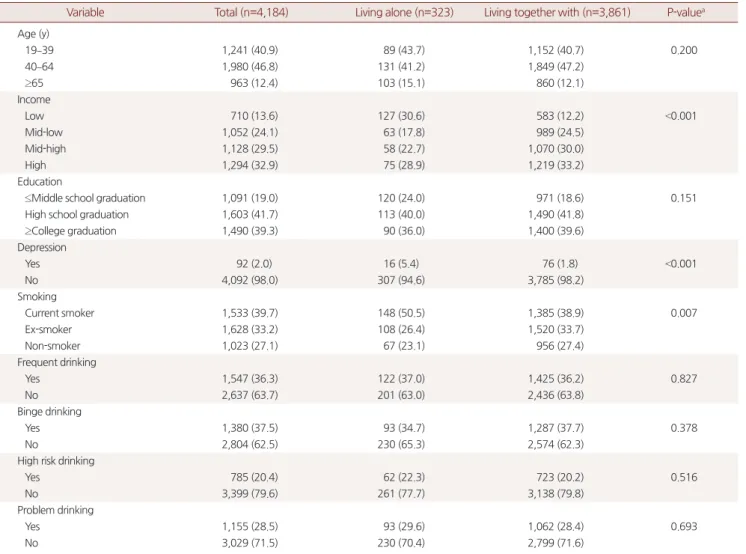Viewport: 746px width, 554px height.
Task: Click living alone value "127 (30.6)"
Action: click(x=401, y=116)
